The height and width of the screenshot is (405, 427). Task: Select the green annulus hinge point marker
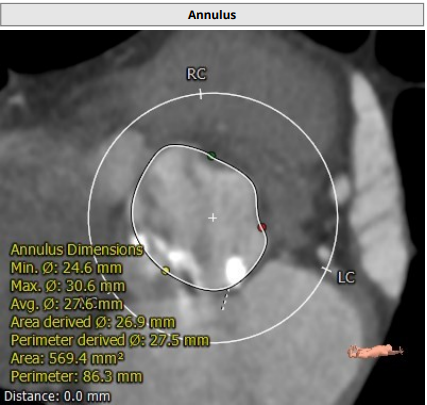tap(211, 156)
